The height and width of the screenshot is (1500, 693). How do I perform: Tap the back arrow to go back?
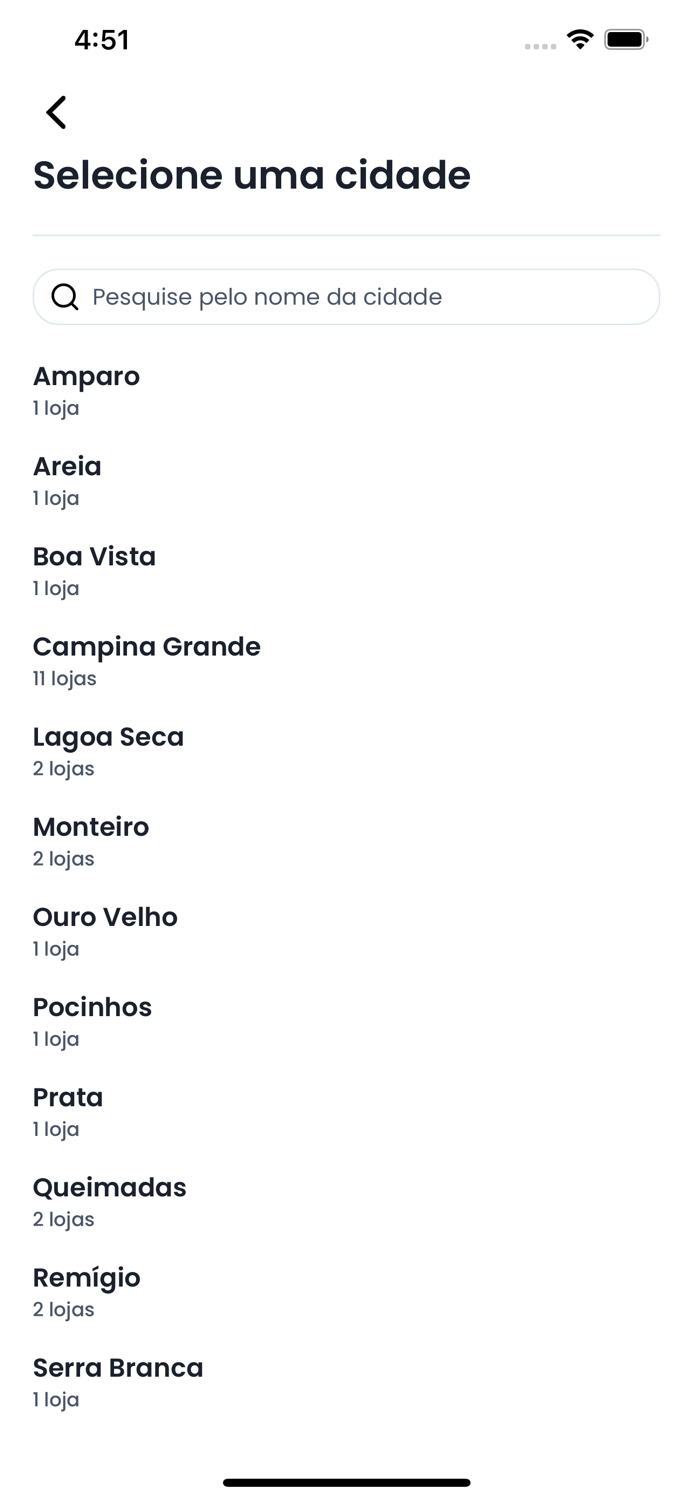coord(55,112)
